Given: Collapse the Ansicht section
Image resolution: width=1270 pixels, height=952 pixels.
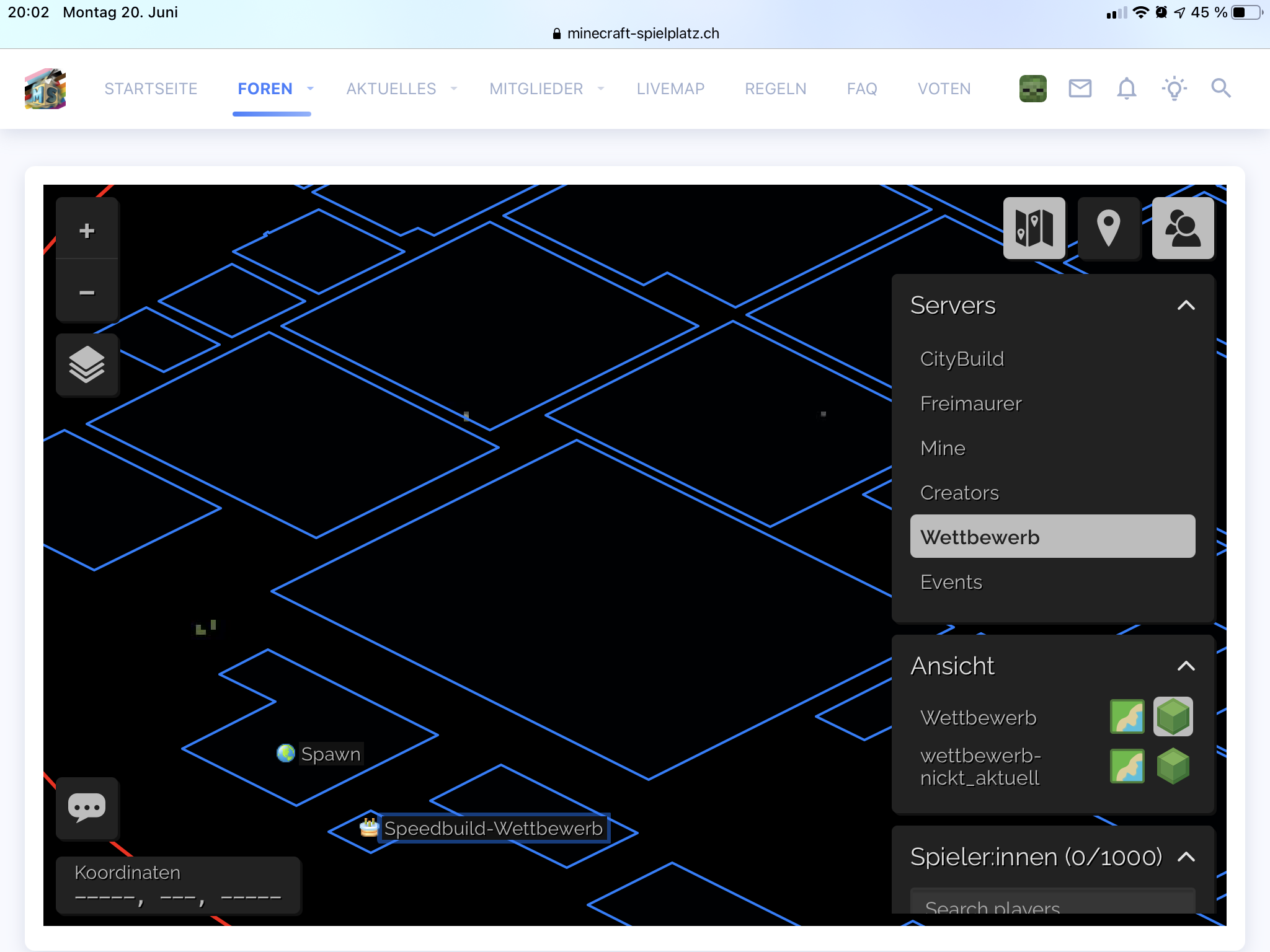Looking at the screenshot, I should [x=1186, y=666].
